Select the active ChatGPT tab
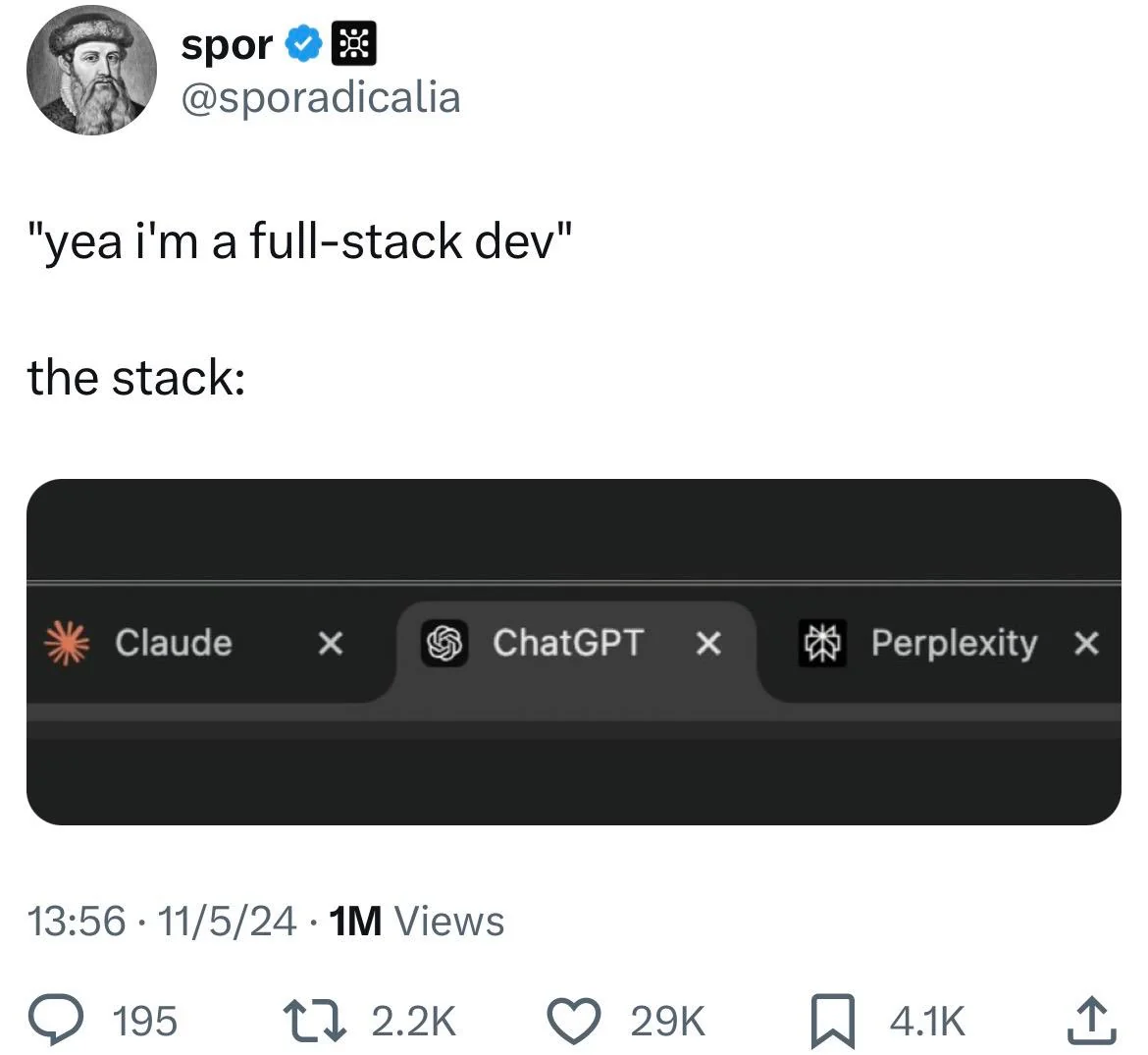The width and height of the screenshot is (1148, 1055). (569, 643)
